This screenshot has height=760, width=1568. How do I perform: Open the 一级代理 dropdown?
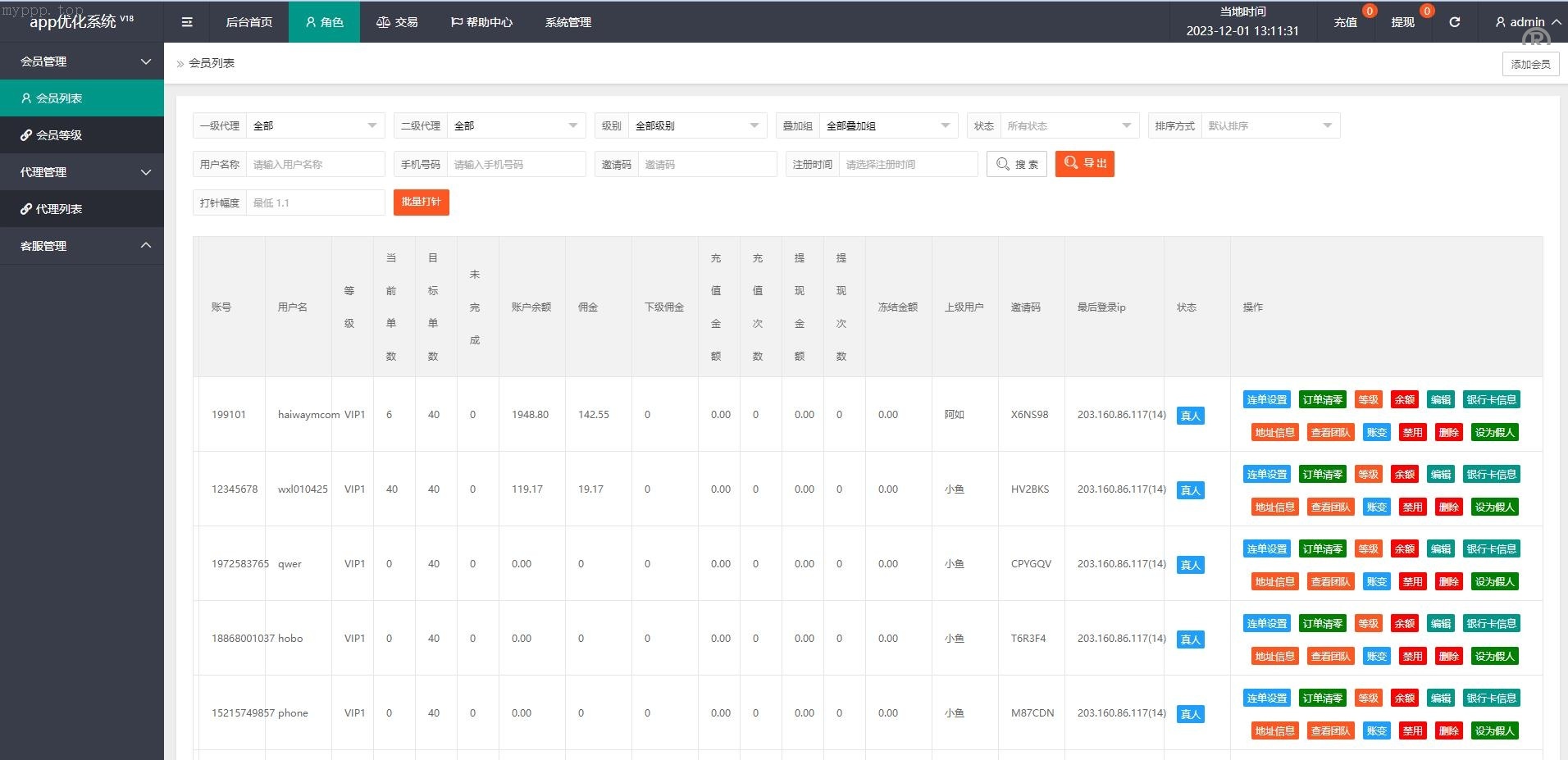tap(315, 125)
